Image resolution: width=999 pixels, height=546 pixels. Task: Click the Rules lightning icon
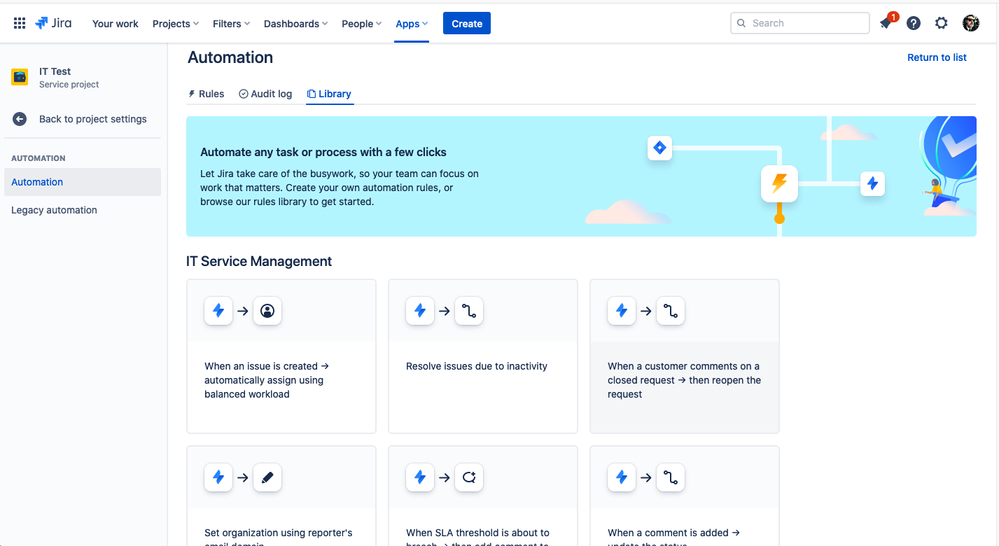pyautogui.click(x=191, y=94)
